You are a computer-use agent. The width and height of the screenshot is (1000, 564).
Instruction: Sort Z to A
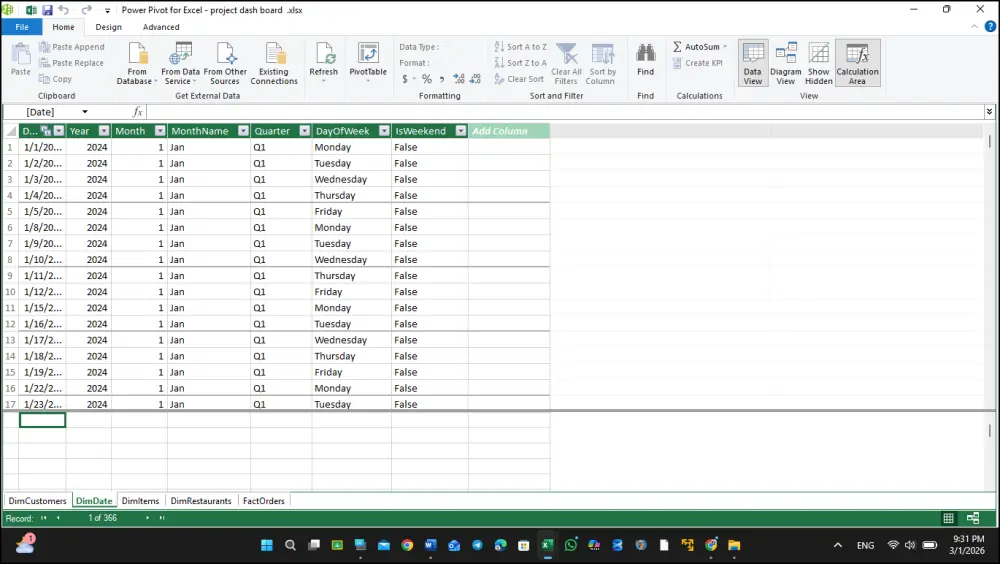520,63
